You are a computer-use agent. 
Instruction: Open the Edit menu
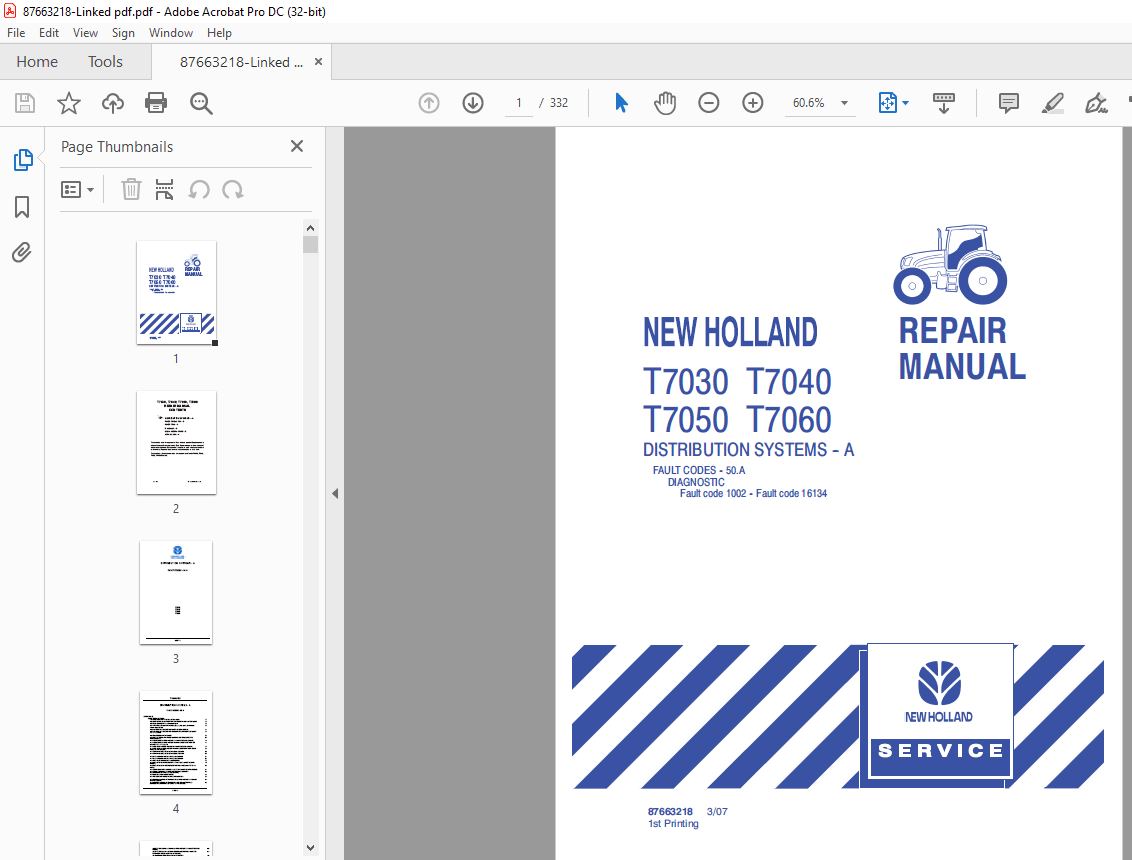49,33
